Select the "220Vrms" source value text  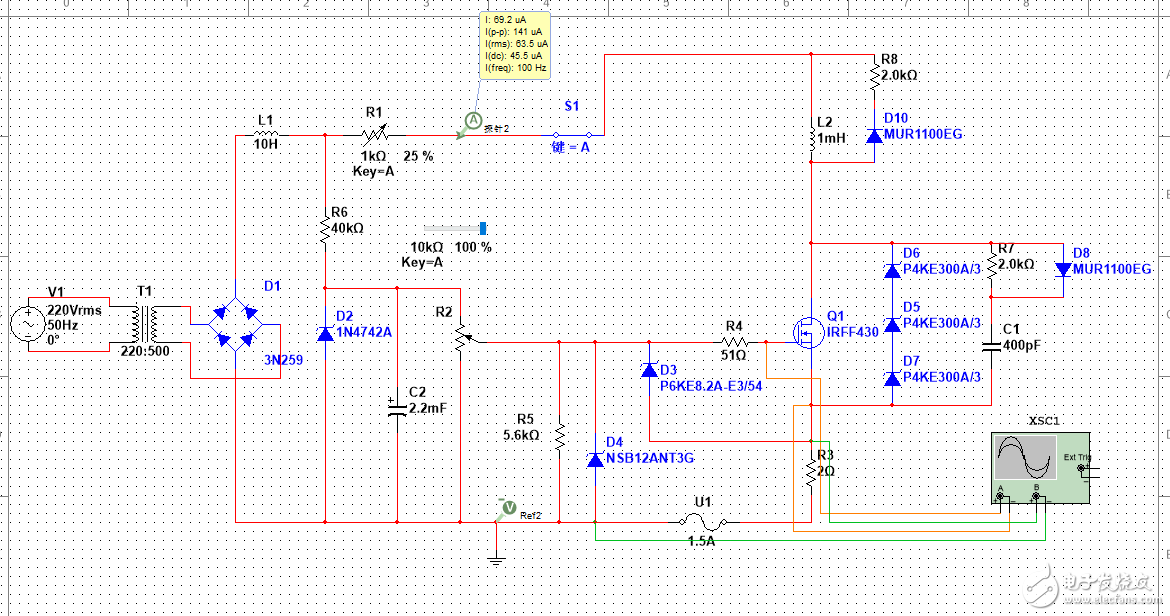tap(74, 309)
